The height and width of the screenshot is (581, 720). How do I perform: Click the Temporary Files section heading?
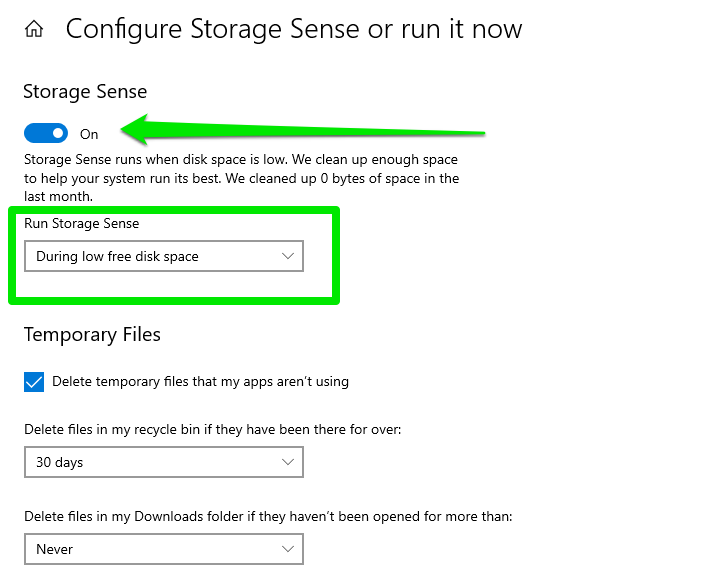pos(92,334)
